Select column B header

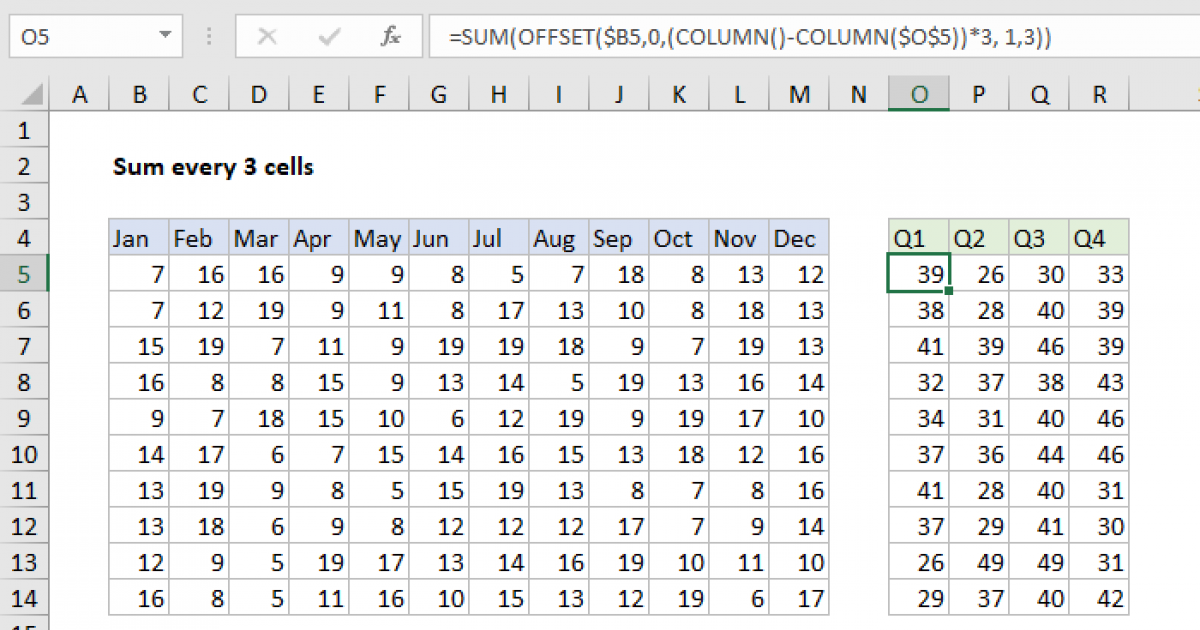coord(139,95)
